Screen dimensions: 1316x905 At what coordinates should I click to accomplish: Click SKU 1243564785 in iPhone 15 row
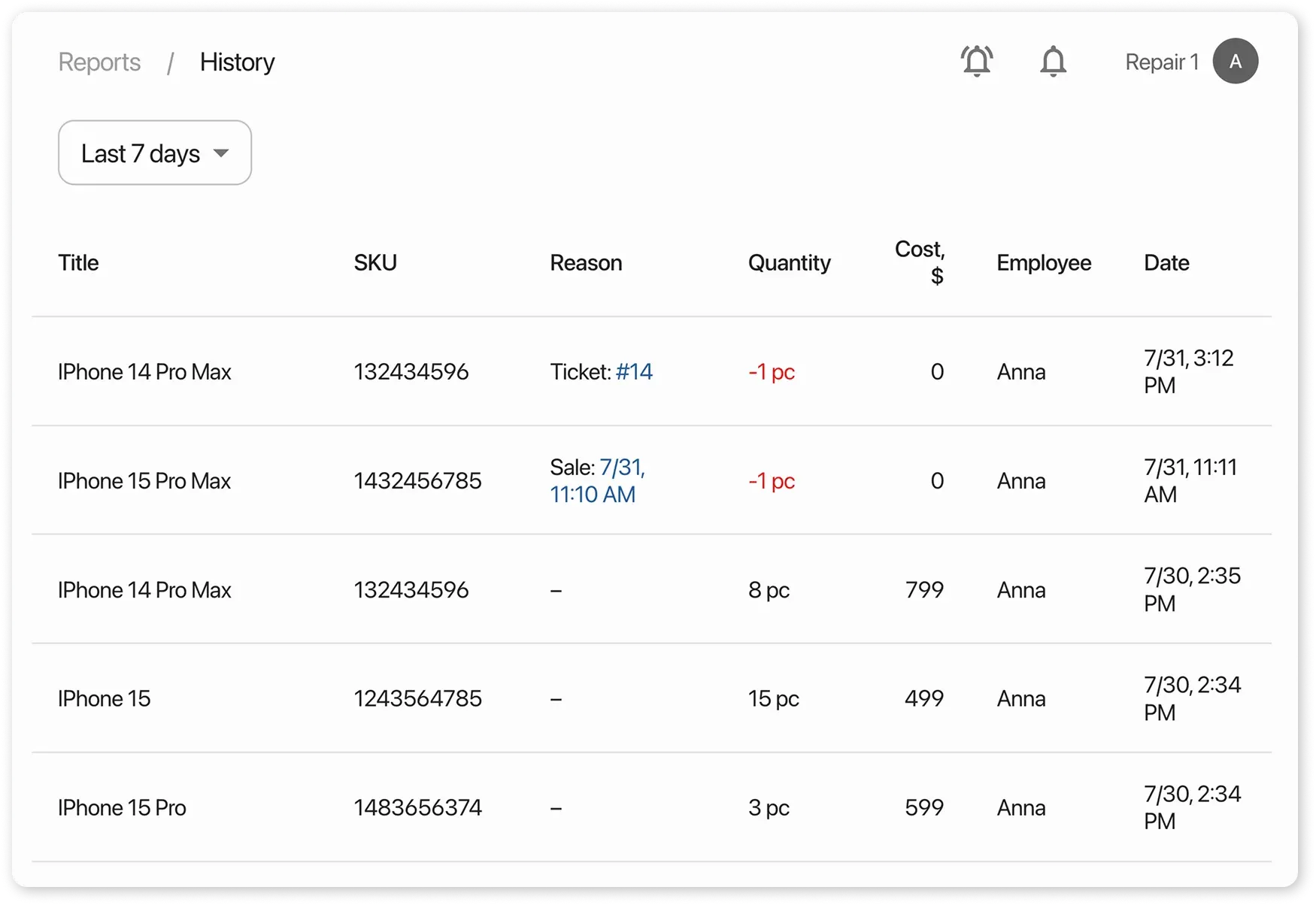(417, 699)
